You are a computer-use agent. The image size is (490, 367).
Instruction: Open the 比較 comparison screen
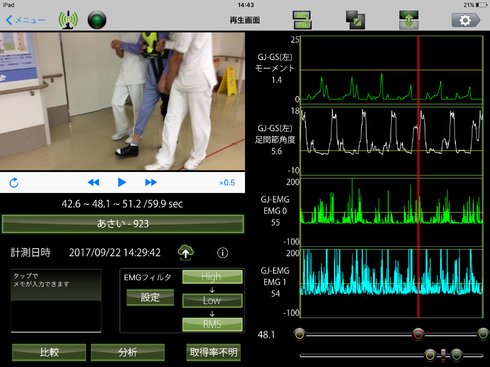[x=49, y=352]
